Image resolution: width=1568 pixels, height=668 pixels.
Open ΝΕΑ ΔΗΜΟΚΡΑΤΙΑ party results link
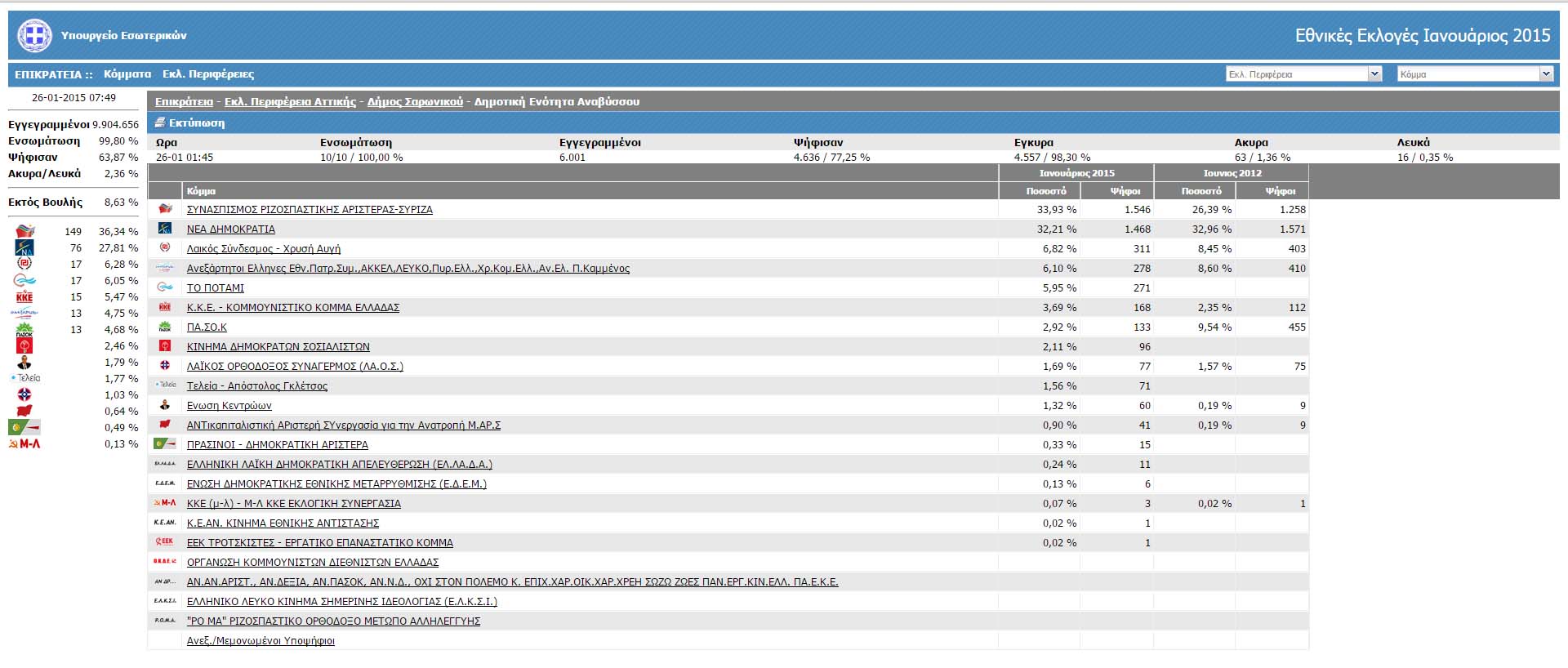(231, 229)
